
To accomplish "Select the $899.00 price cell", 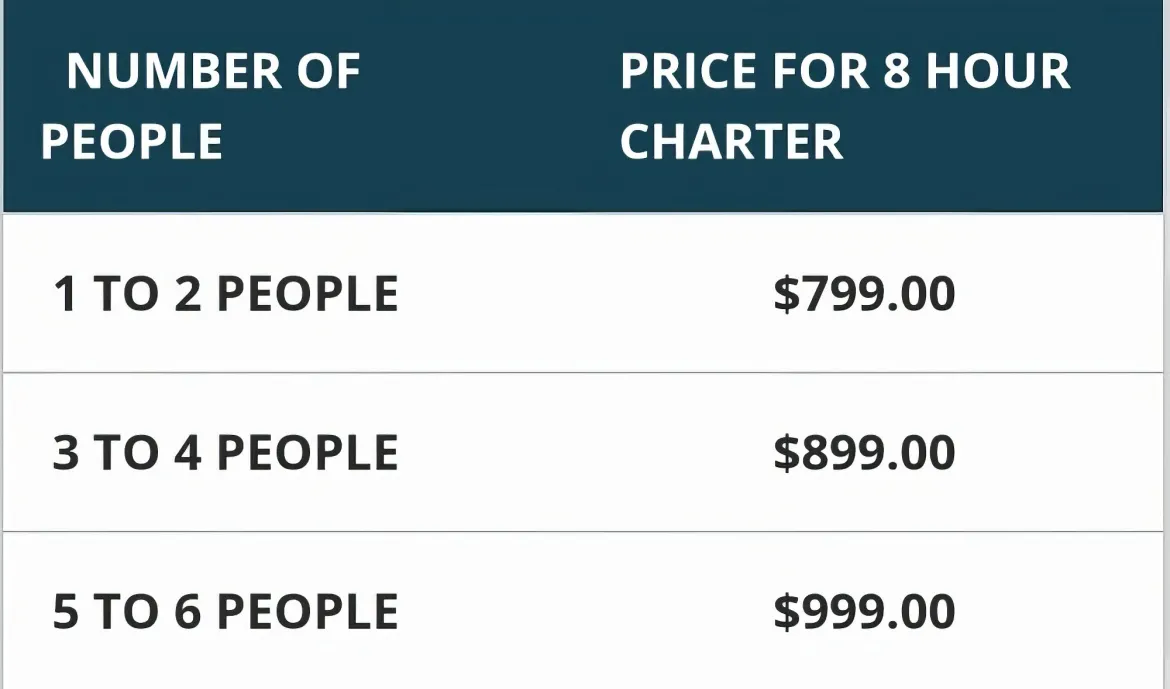I will click(864, 452).
